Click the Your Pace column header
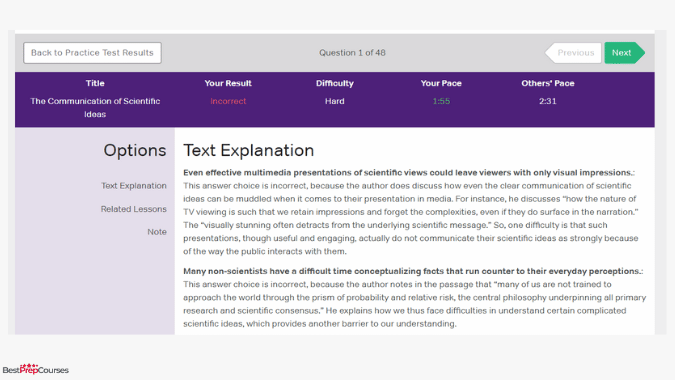 (x=441, y=83)
